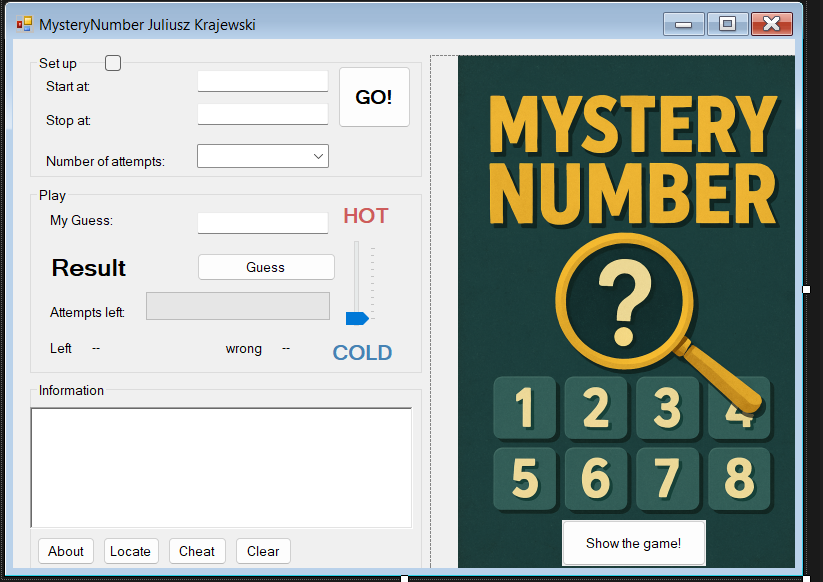
Task: Minimize the MysteryNumber window
Action: tap(683, 24)
